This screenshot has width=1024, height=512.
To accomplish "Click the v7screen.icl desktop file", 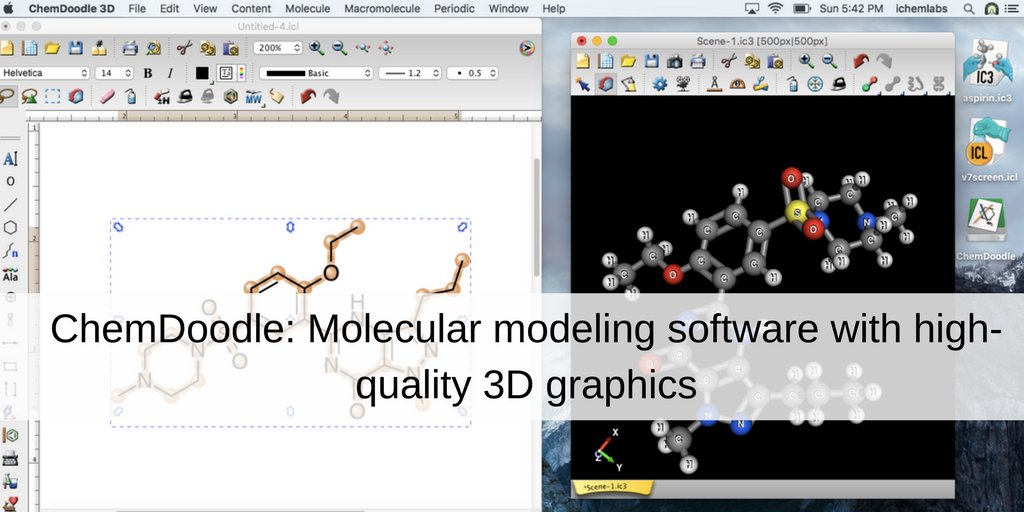I will click(x=989, y=150).
